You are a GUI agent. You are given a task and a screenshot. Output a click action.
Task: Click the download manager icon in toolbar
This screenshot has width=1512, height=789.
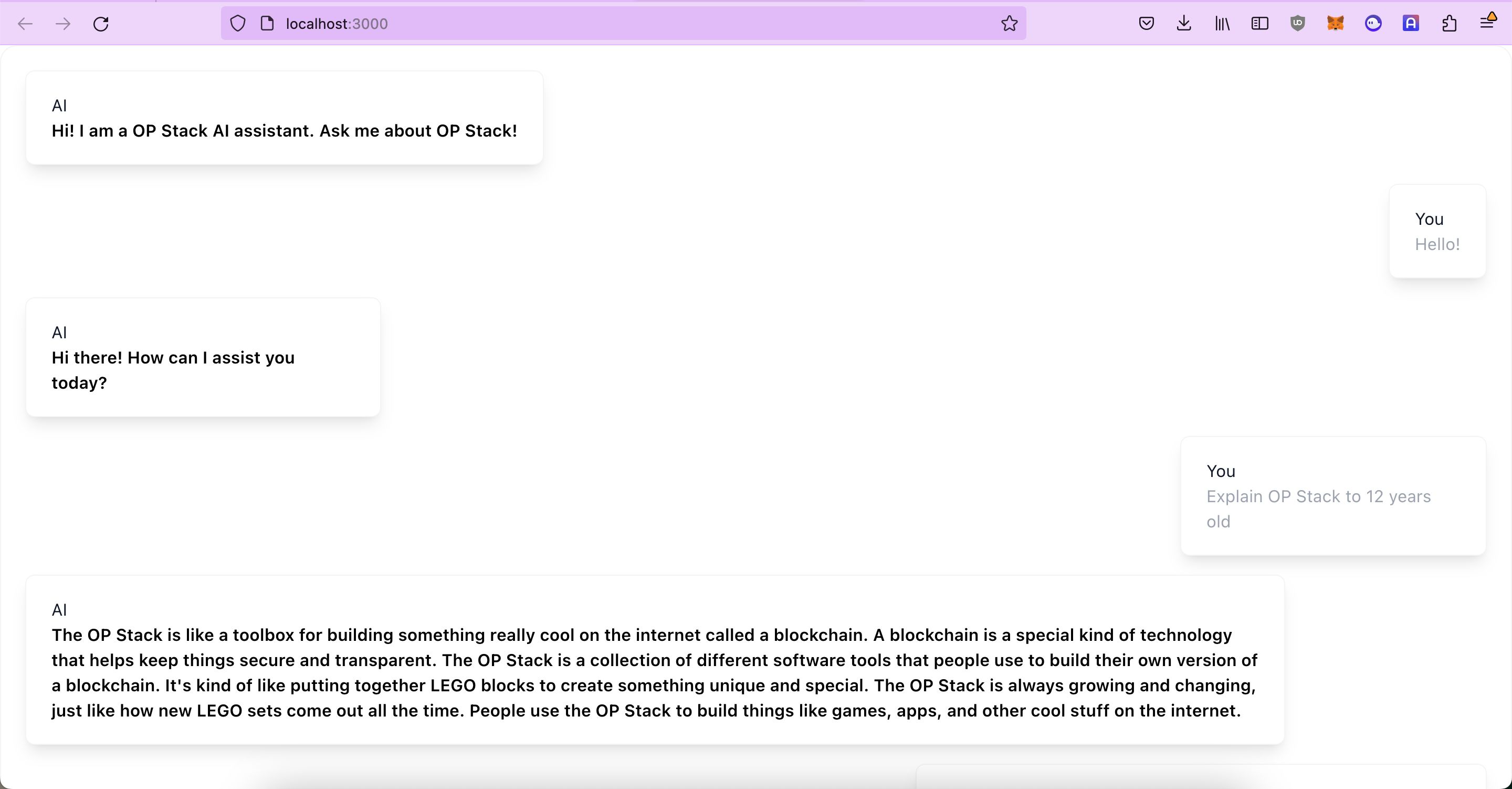click(x=1185, y=23)
